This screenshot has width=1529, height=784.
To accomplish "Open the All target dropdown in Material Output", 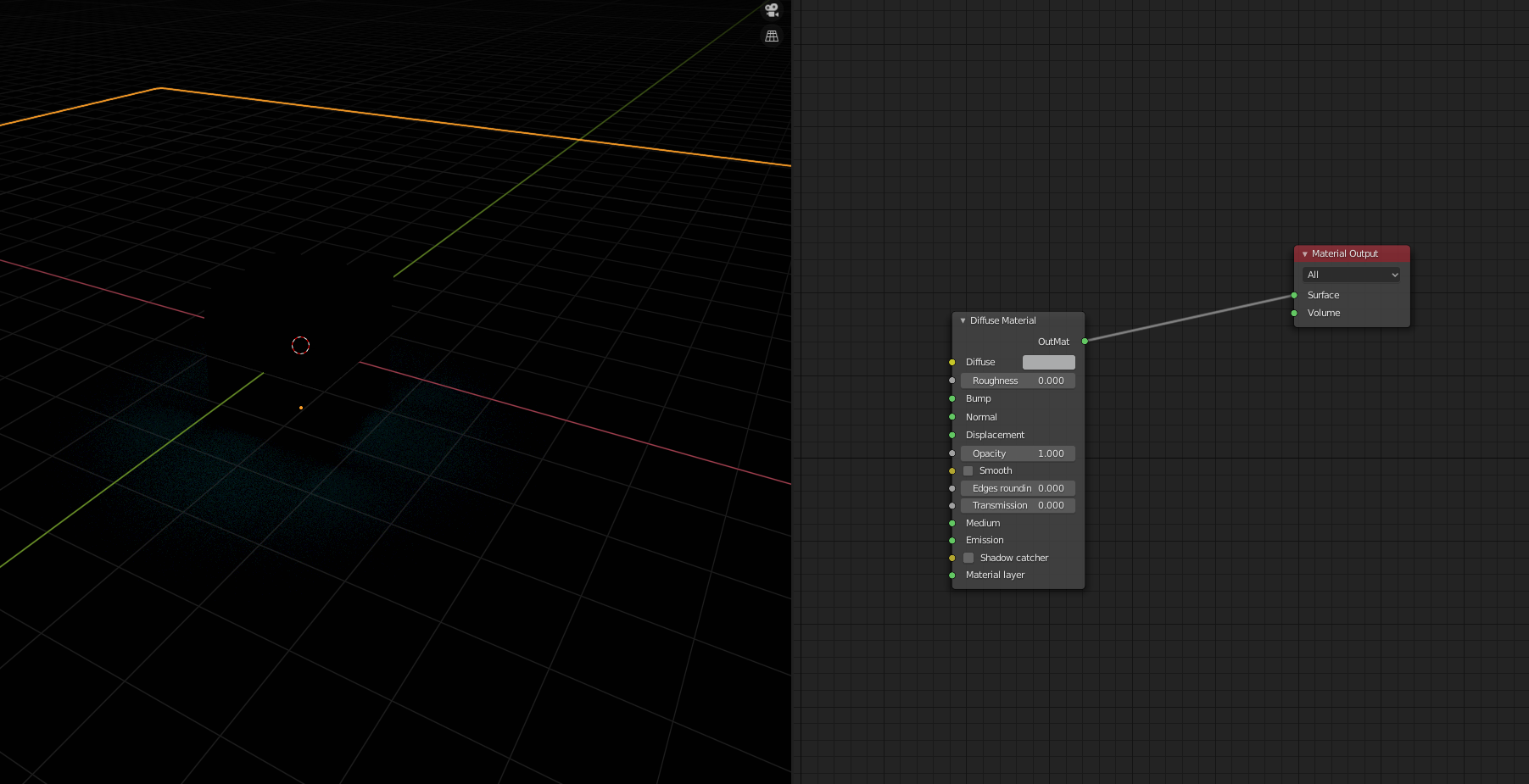I will pyautogui.click(x=1352, y=275).
